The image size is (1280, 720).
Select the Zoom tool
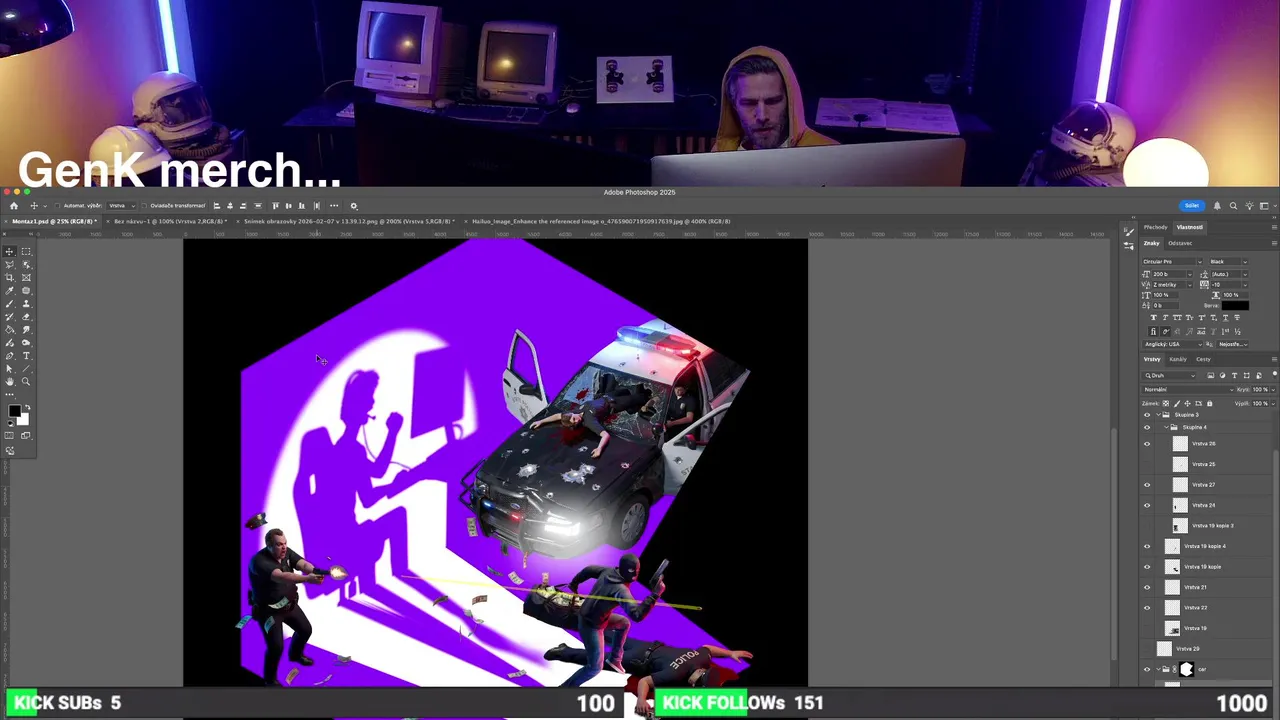point(26,381)
